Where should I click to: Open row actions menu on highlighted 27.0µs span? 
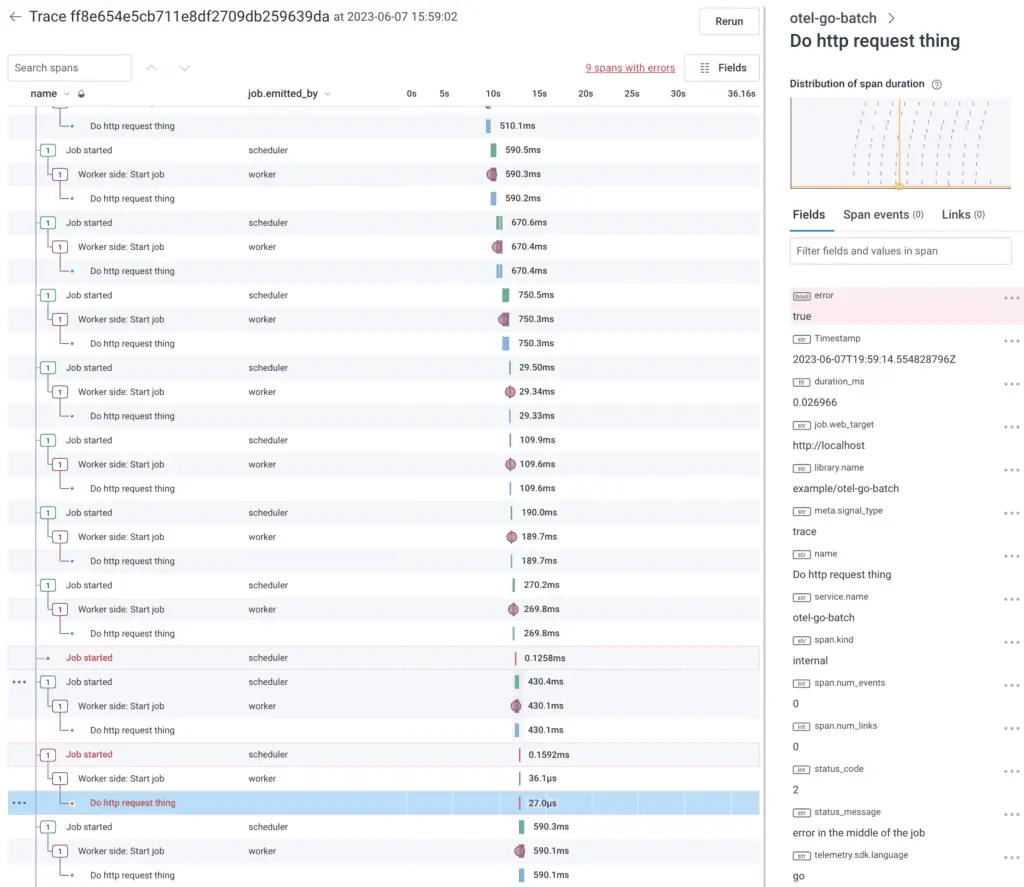pyautogui.click(x=19, y=803)
